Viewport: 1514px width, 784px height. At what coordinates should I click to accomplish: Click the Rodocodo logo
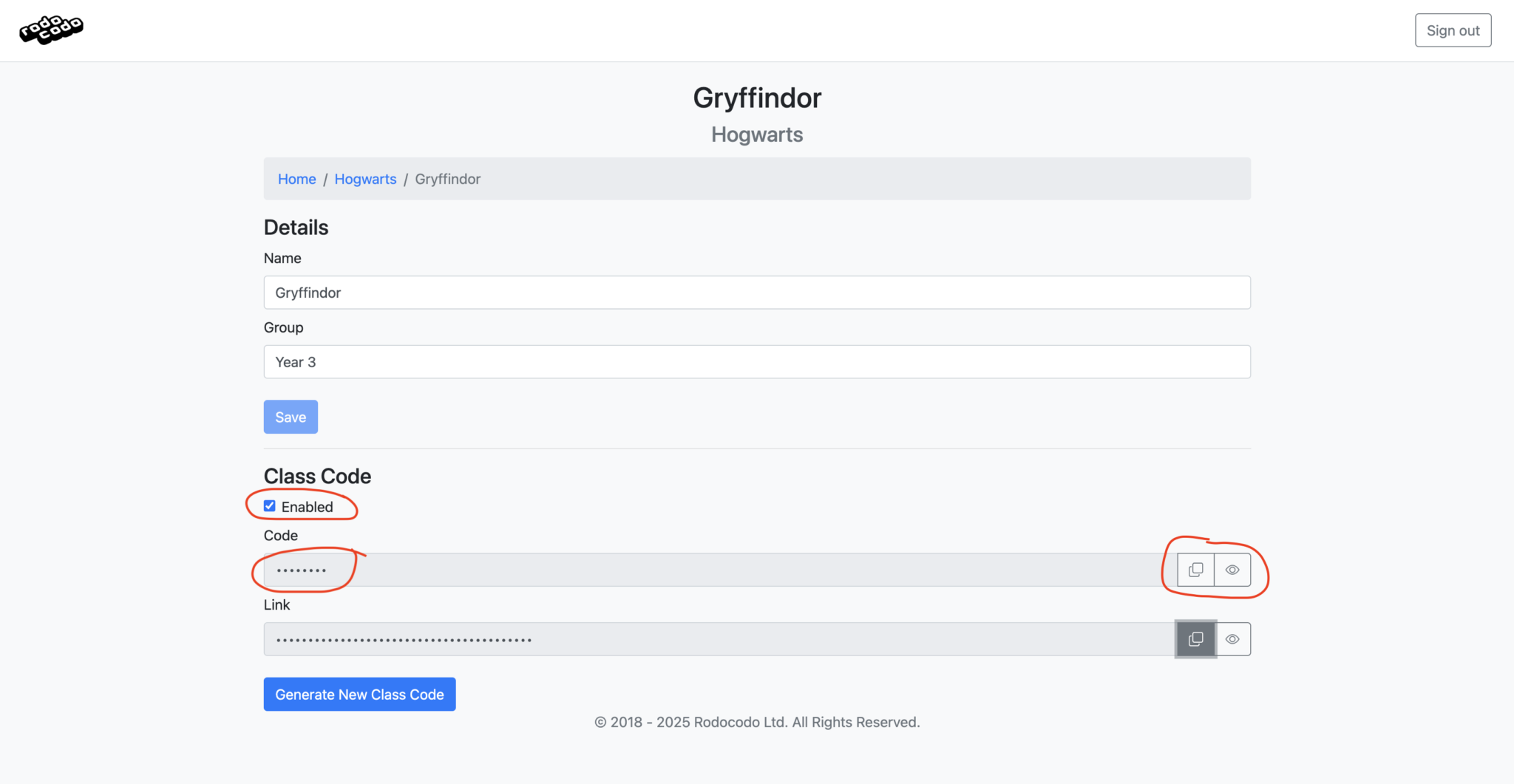click(51, 30)
